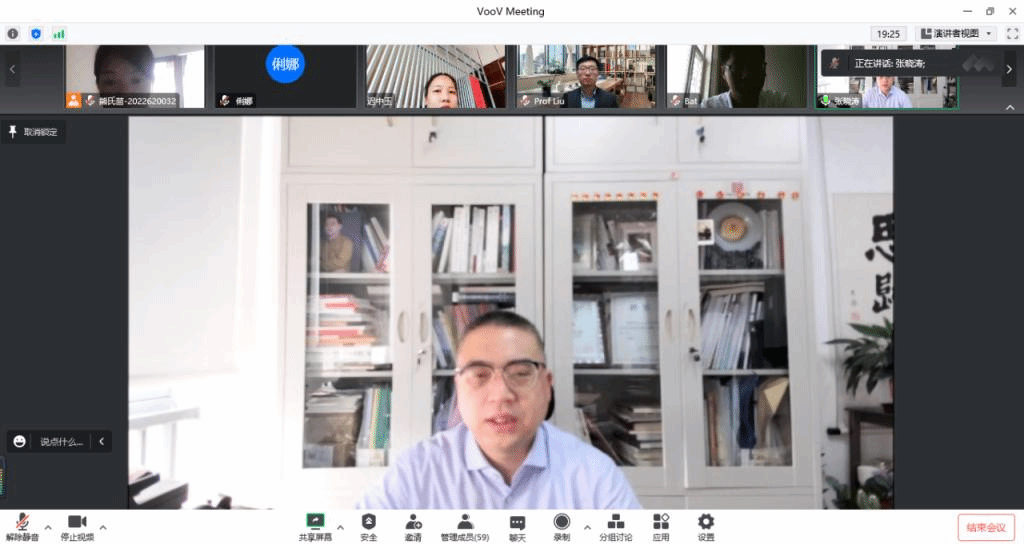Viewport: 1024px width, 544px height.
Task: Click the invite participants icon
Action: pos(413,526)
